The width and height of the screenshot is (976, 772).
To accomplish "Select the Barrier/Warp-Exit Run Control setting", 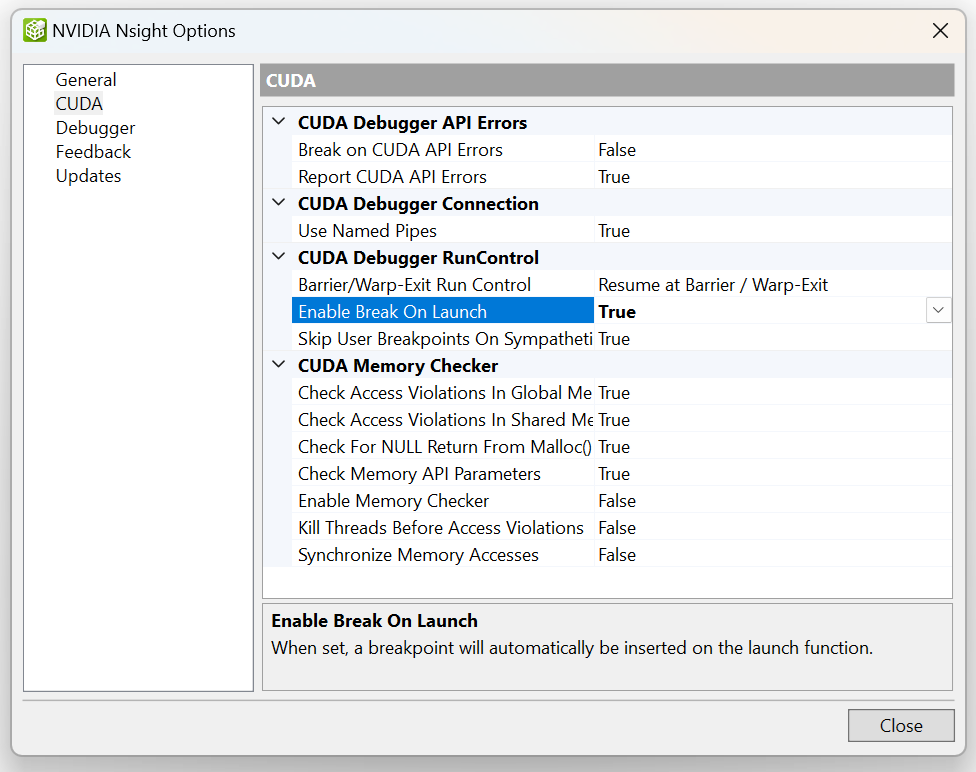I will click(411, 284).
